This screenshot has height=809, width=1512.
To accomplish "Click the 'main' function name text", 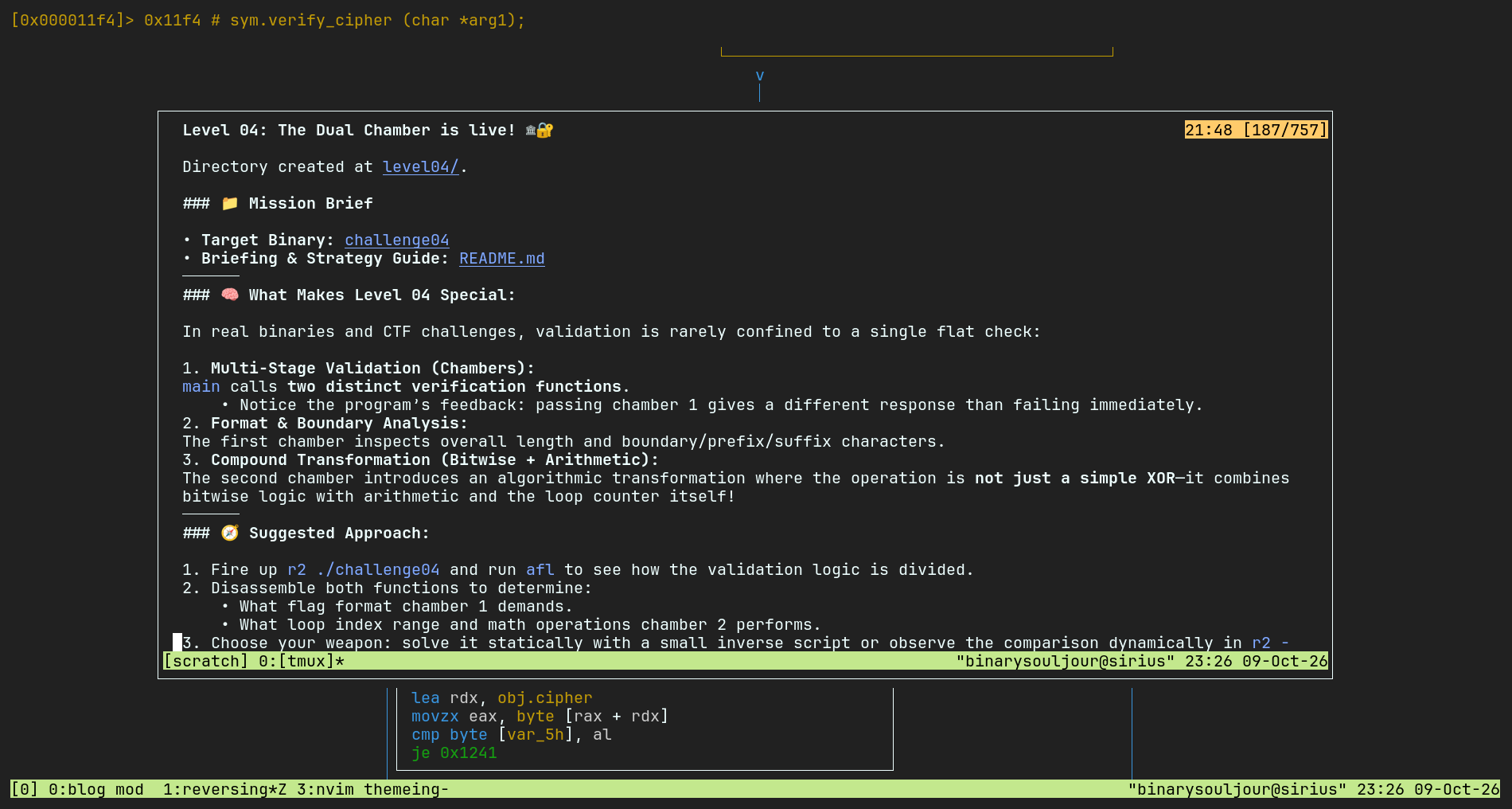I will click(201, 386).
